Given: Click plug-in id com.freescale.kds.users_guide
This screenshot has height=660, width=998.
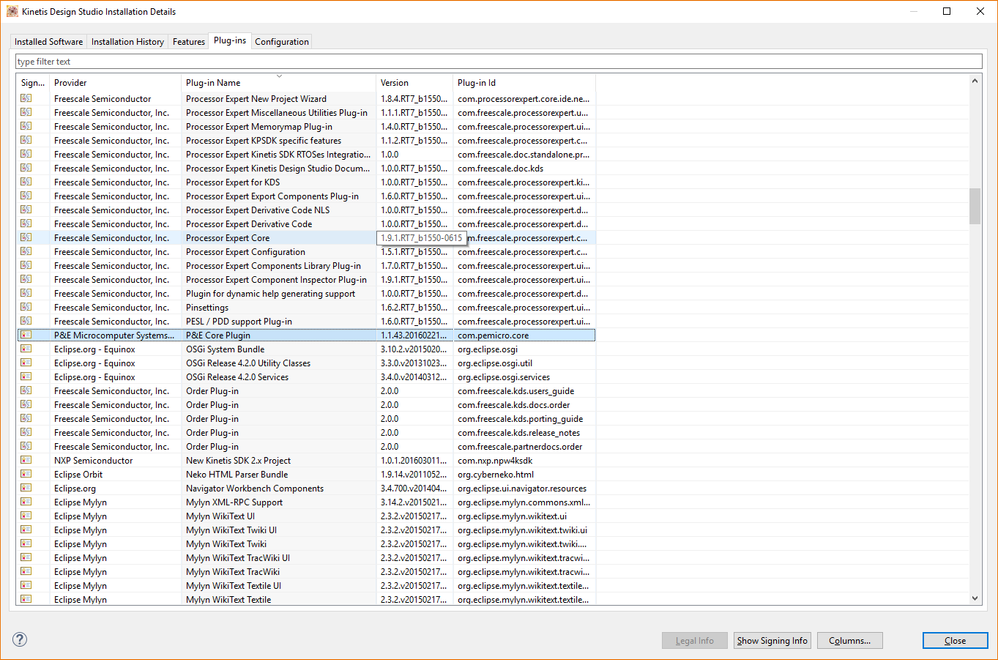Looking at the screenshot, I should pyautogui.click(x=516, y=391).
